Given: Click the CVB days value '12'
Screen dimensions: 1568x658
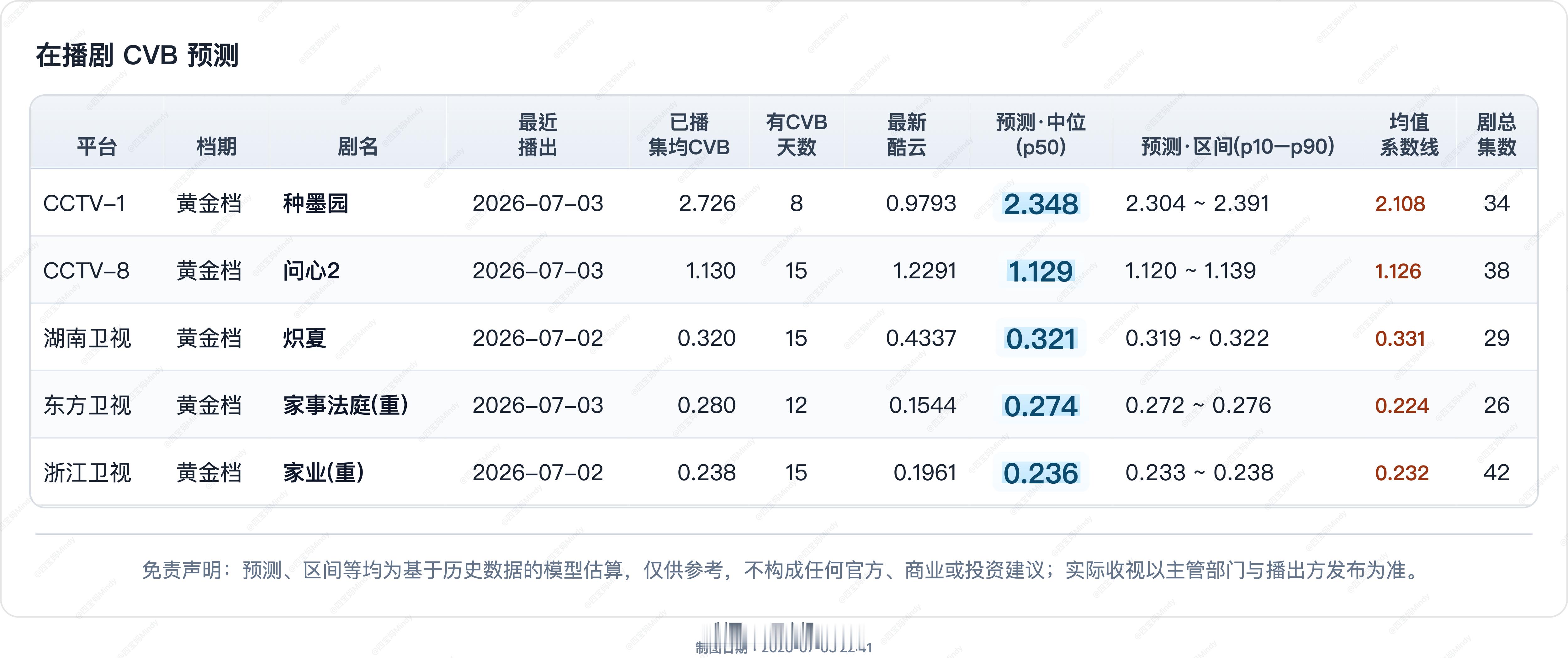Looking at the screenshot, I should (x=796, y=405).
